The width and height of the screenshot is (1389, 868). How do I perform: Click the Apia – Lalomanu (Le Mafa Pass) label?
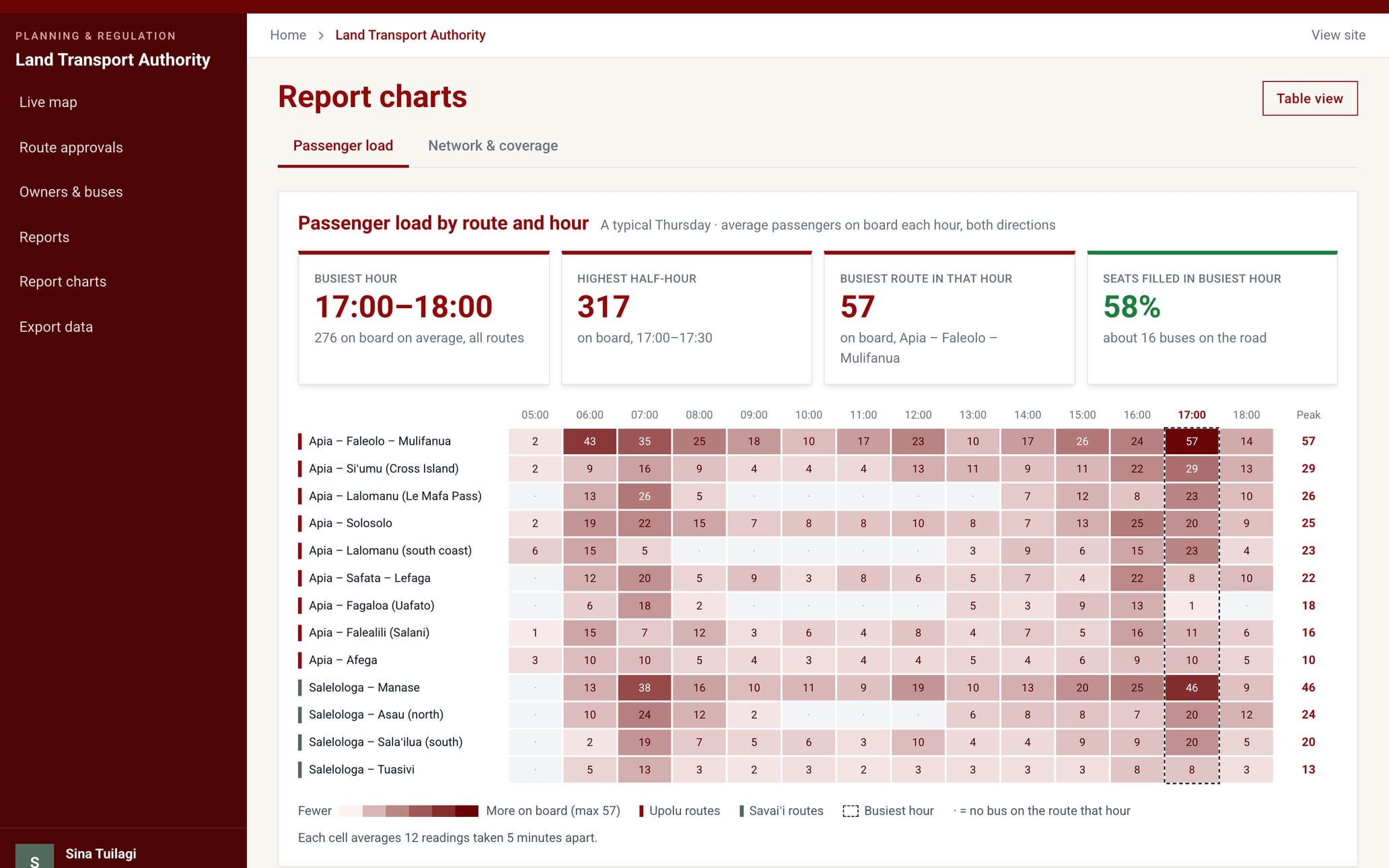pos(395,496)
